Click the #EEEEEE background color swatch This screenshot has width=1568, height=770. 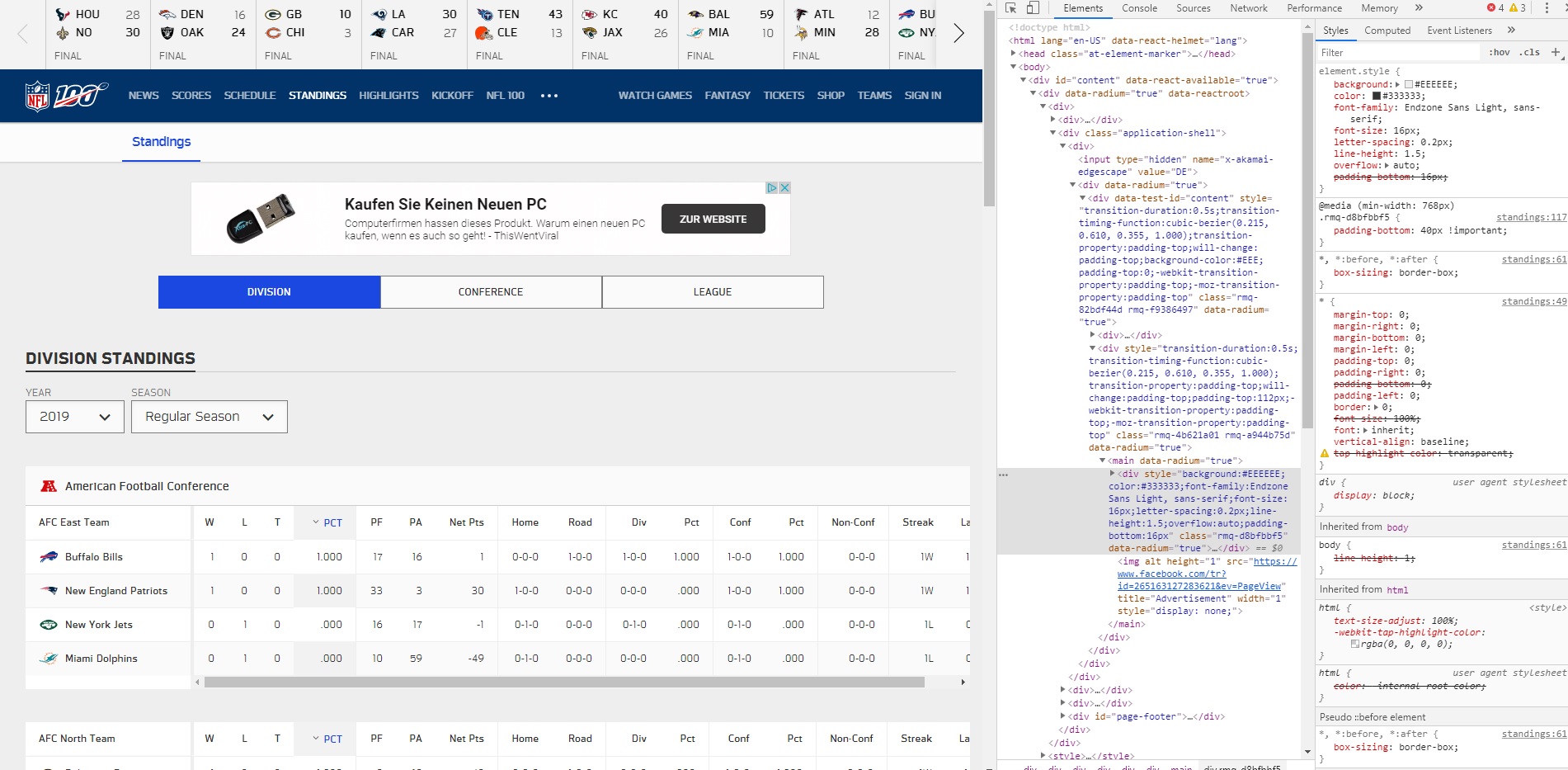point(1409,84)
